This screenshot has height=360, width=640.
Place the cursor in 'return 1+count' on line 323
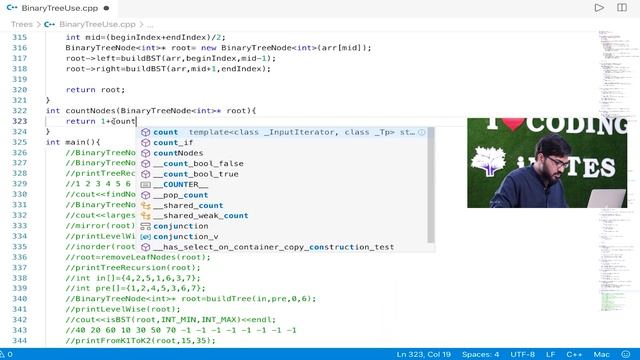pyautogui.click(x=101, y=121)
